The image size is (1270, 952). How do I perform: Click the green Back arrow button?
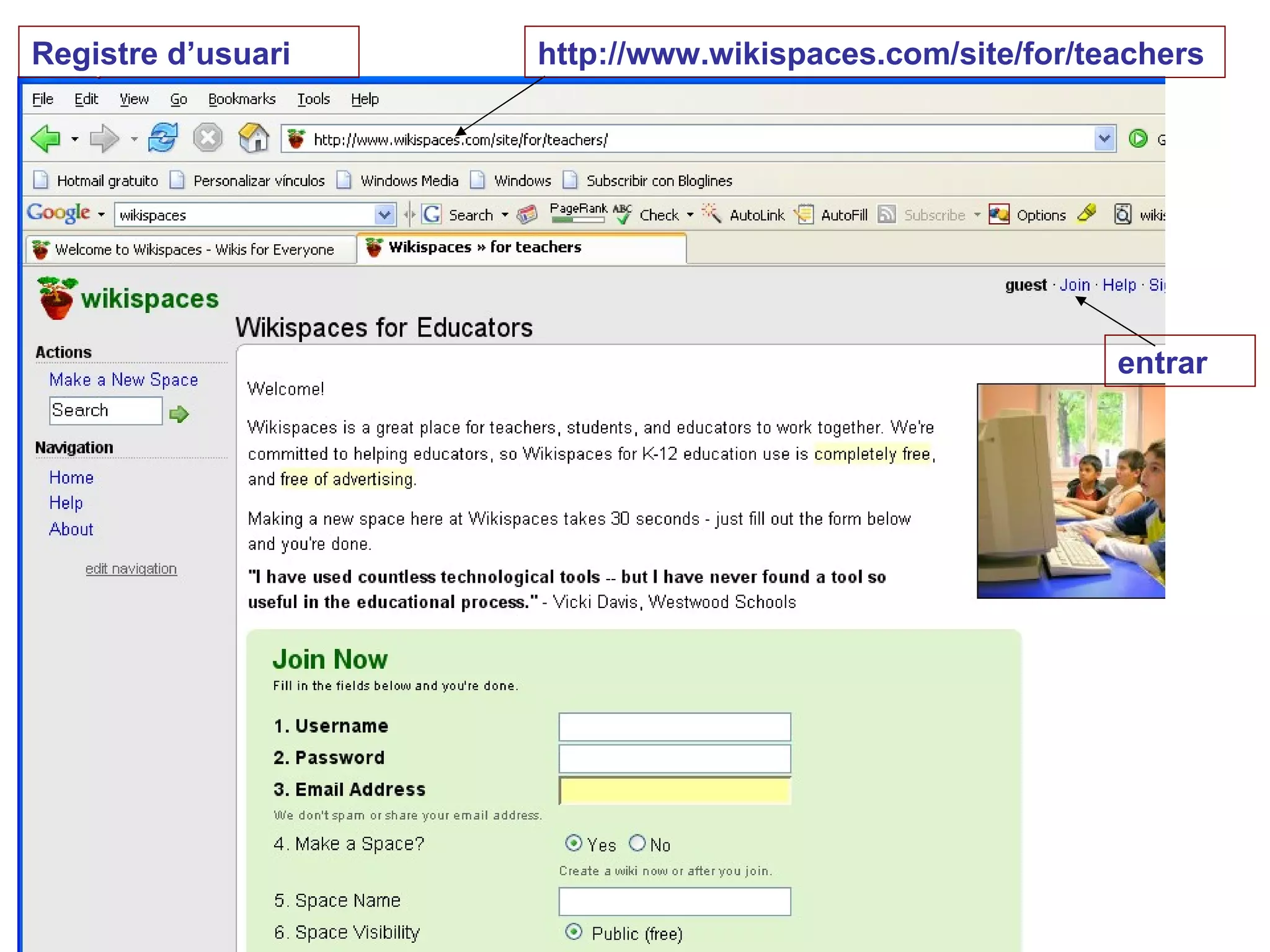tap(46, 138)
